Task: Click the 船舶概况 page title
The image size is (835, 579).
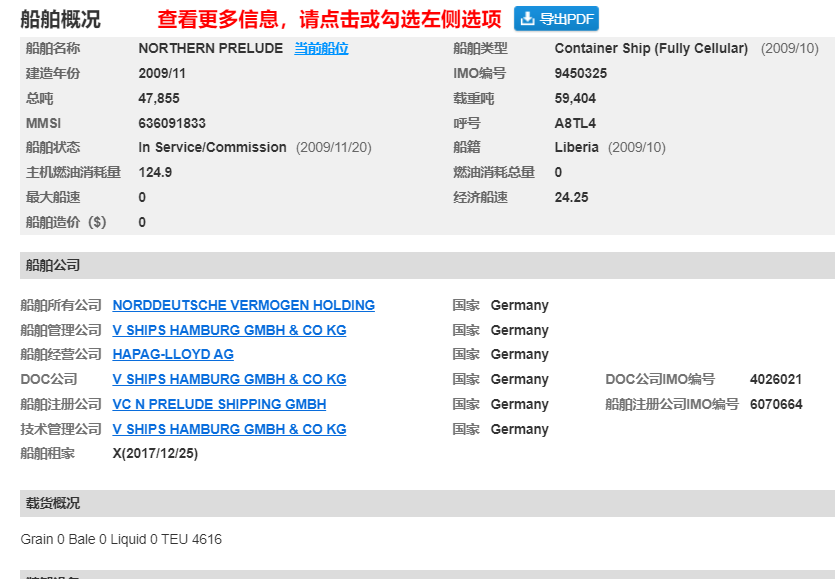Action: tap(60, 19)
